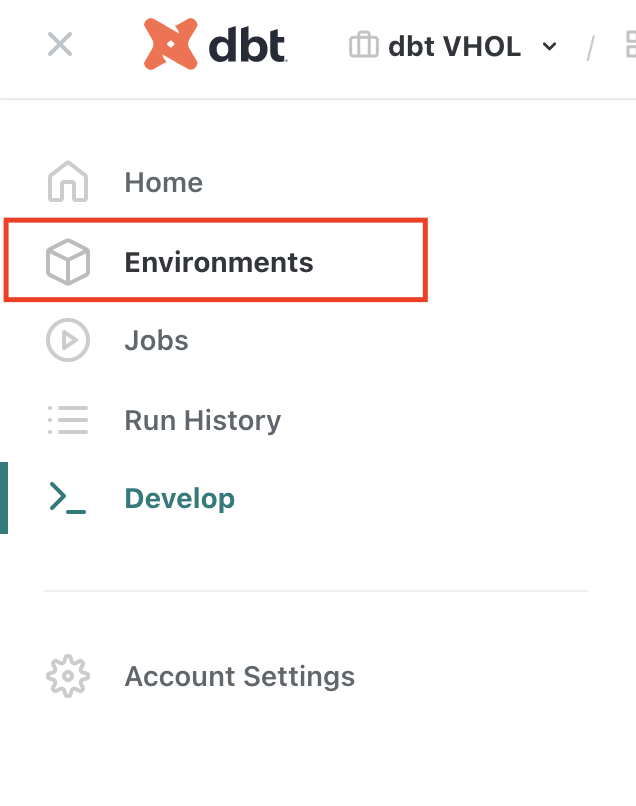Click the green active indicator beside Develop
The height and width of the screenshot is (806, 636).
(4, 498)
